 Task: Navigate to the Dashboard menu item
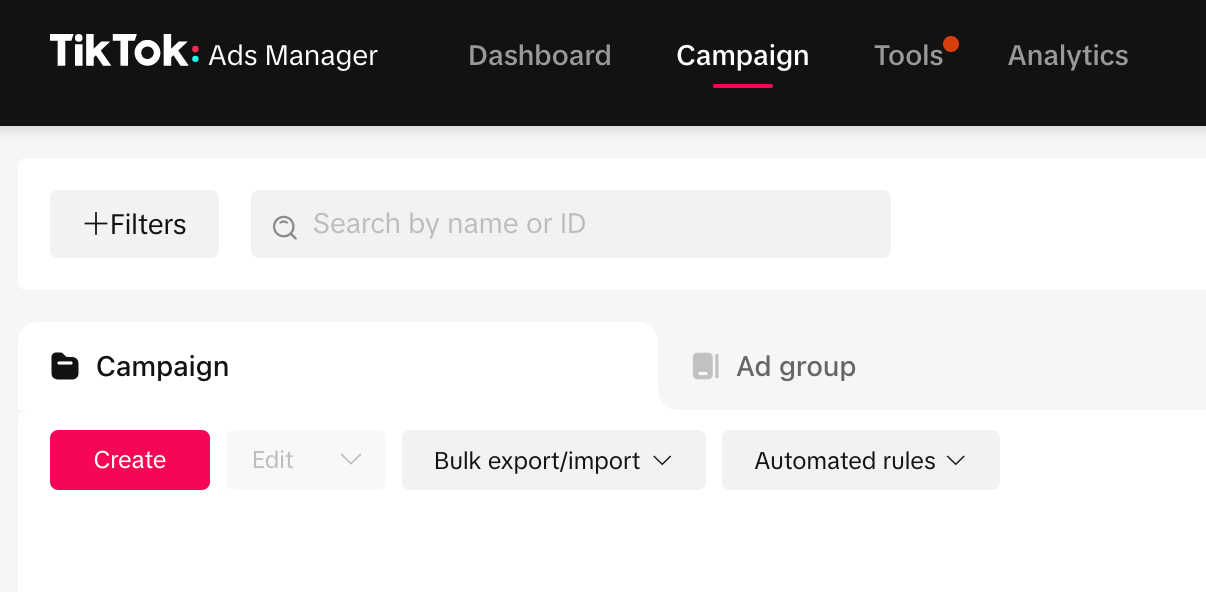[539, 56]
